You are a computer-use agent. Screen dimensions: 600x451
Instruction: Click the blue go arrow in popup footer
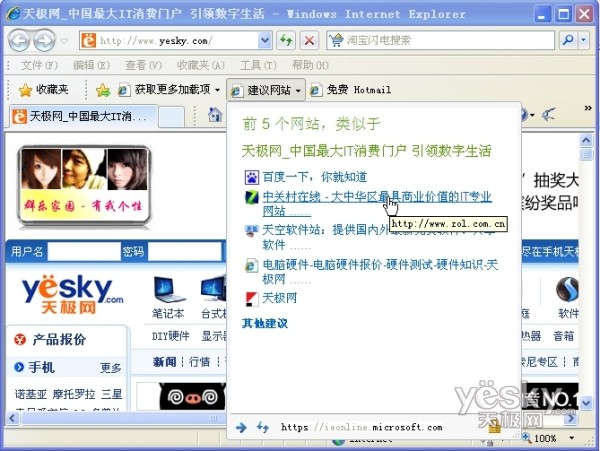pos(241,427)
